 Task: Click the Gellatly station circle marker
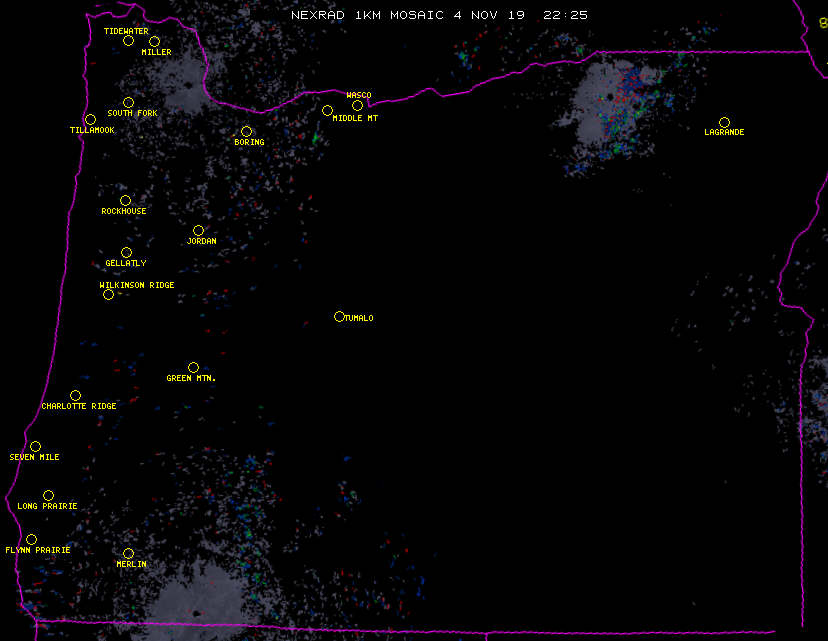[x=126, y=253]
